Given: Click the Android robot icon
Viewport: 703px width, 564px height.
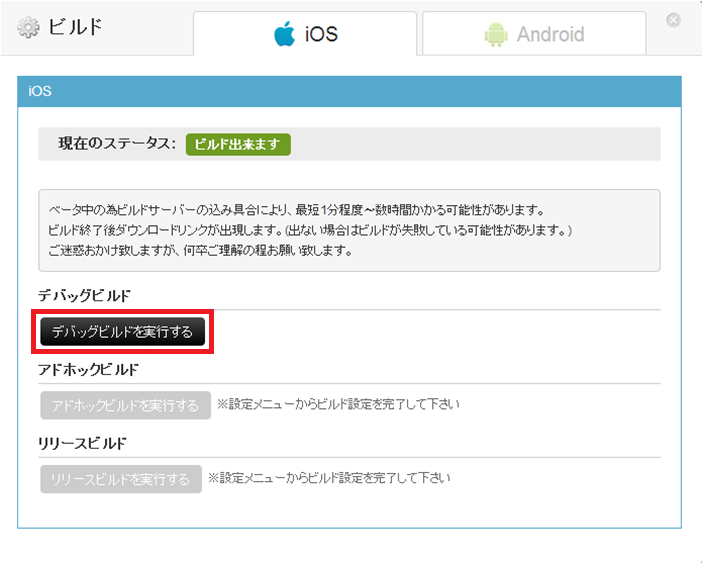Looking at the screenshot, I should coord(496,35).
